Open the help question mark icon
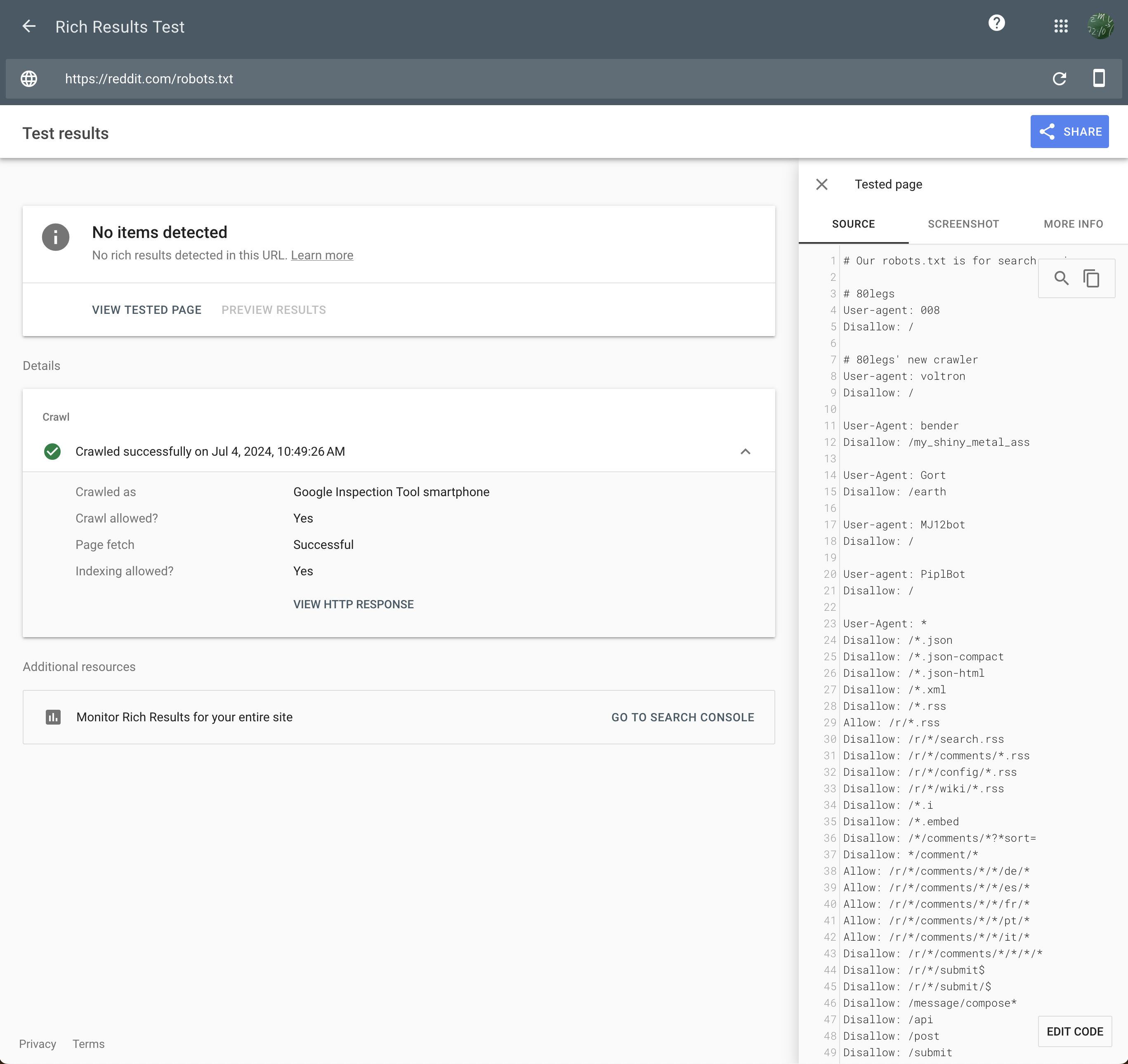Image resolution: width=1128 pixels, height=1064 pixels. pyautogui.click(x=996, y=23)
